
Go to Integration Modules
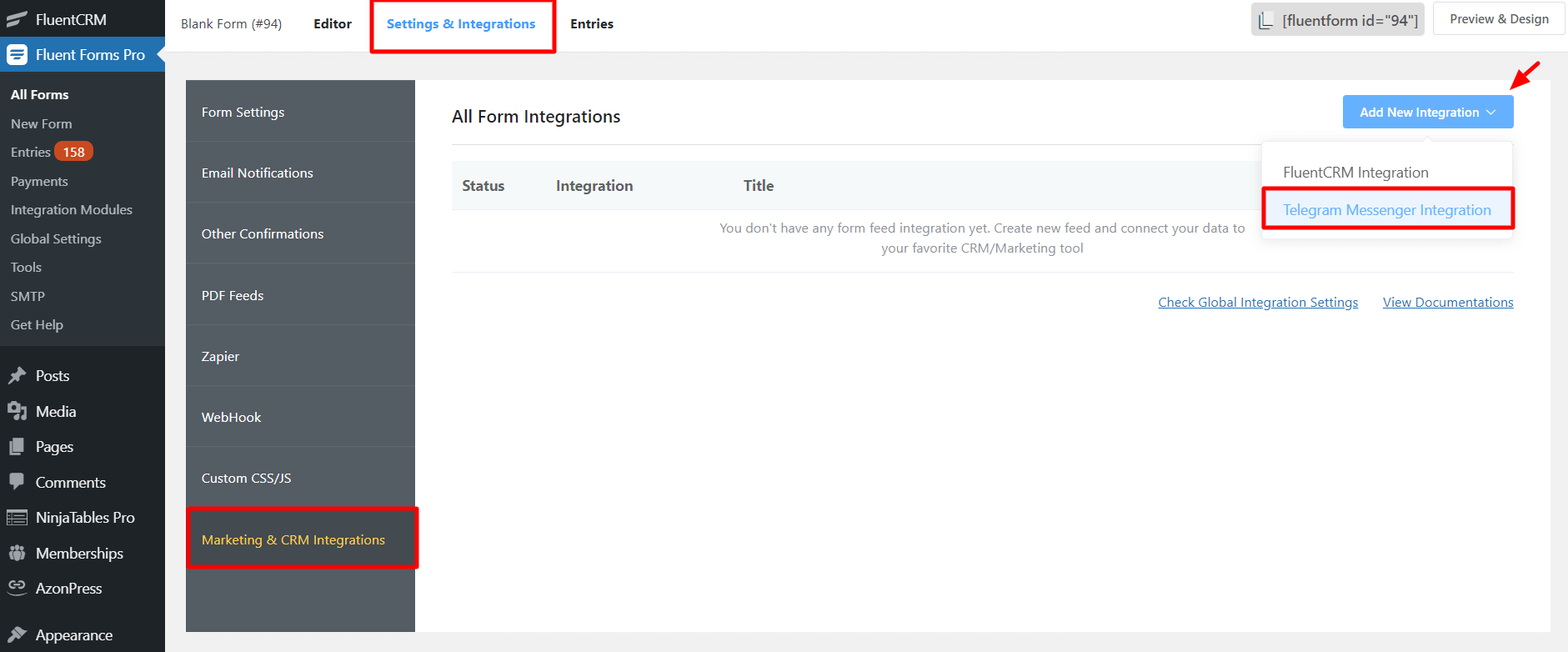coord(72,210)
